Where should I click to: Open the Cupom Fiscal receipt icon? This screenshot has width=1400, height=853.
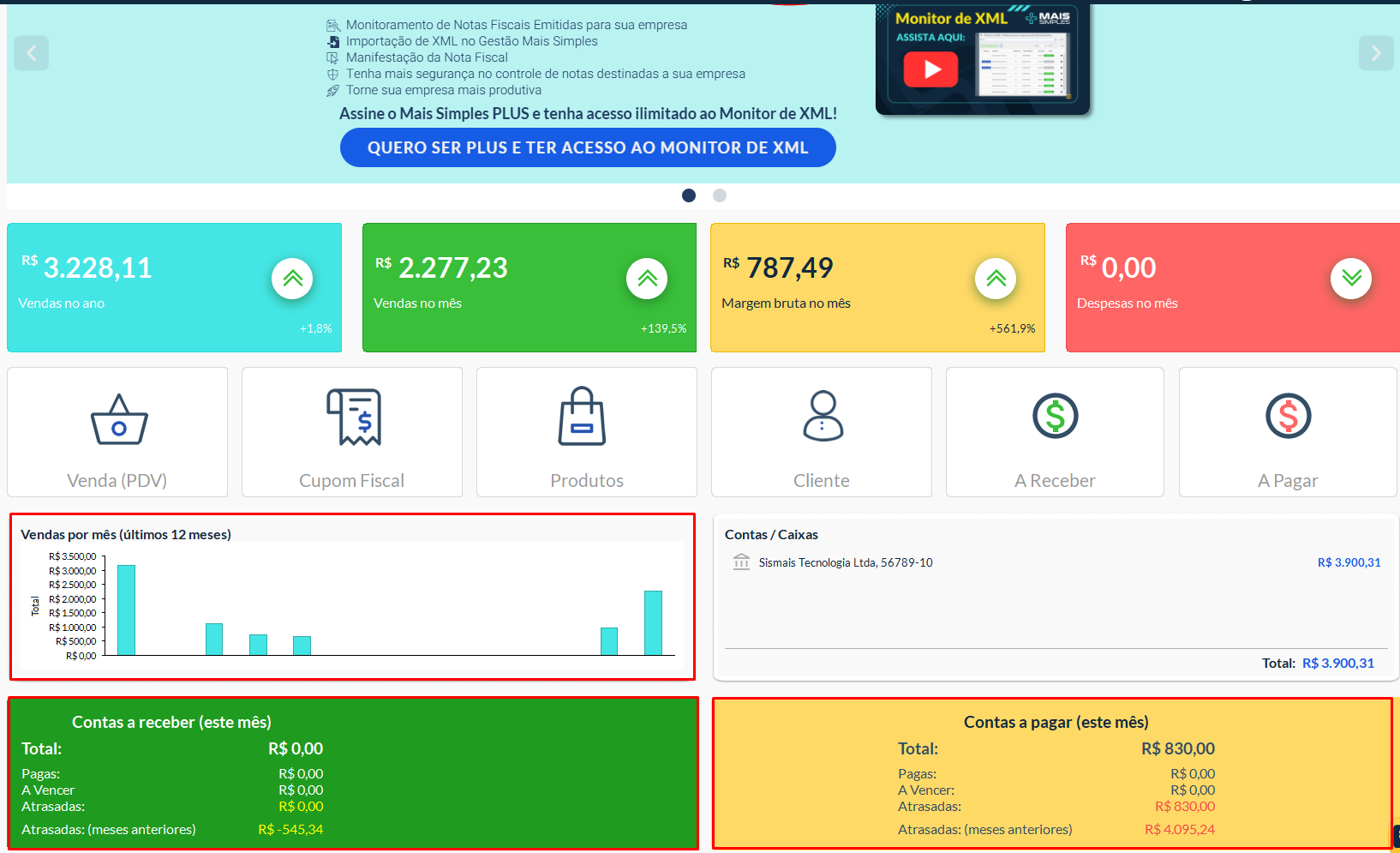click(x=353, y=417)
